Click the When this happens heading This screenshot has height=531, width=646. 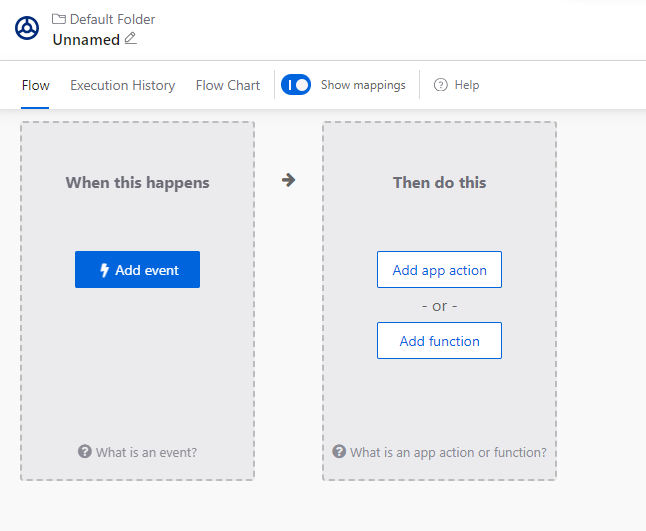click(138, 182)
